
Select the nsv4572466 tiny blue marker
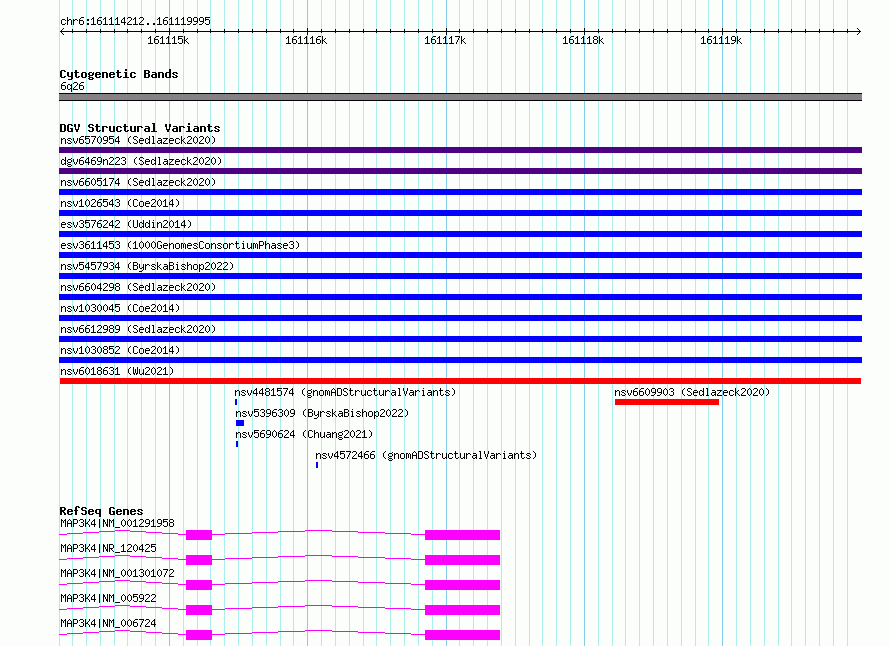(317, 465)
